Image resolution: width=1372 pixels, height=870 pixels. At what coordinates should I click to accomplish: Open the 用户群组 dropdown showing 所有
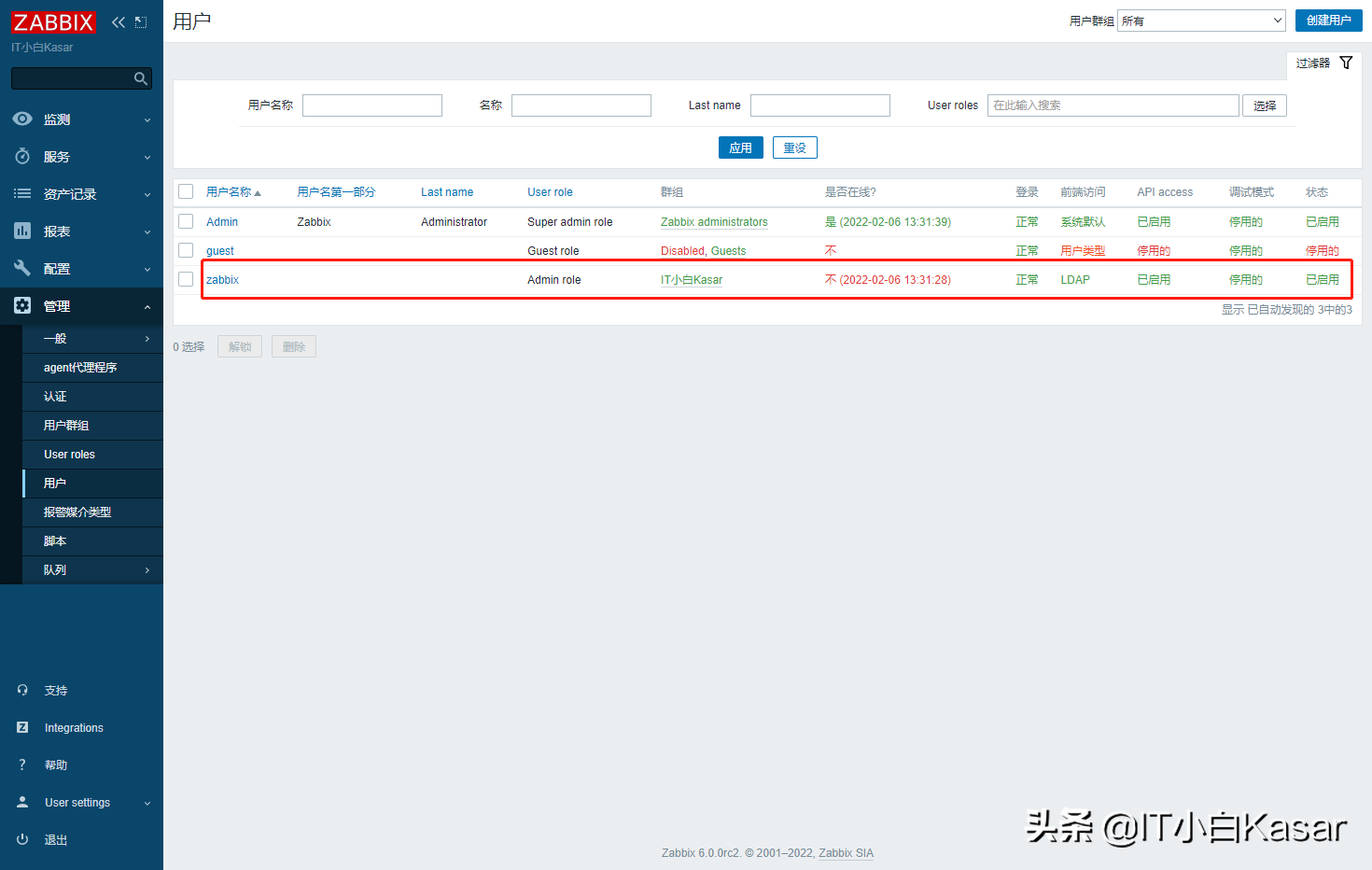click(x=1201, y=21)
